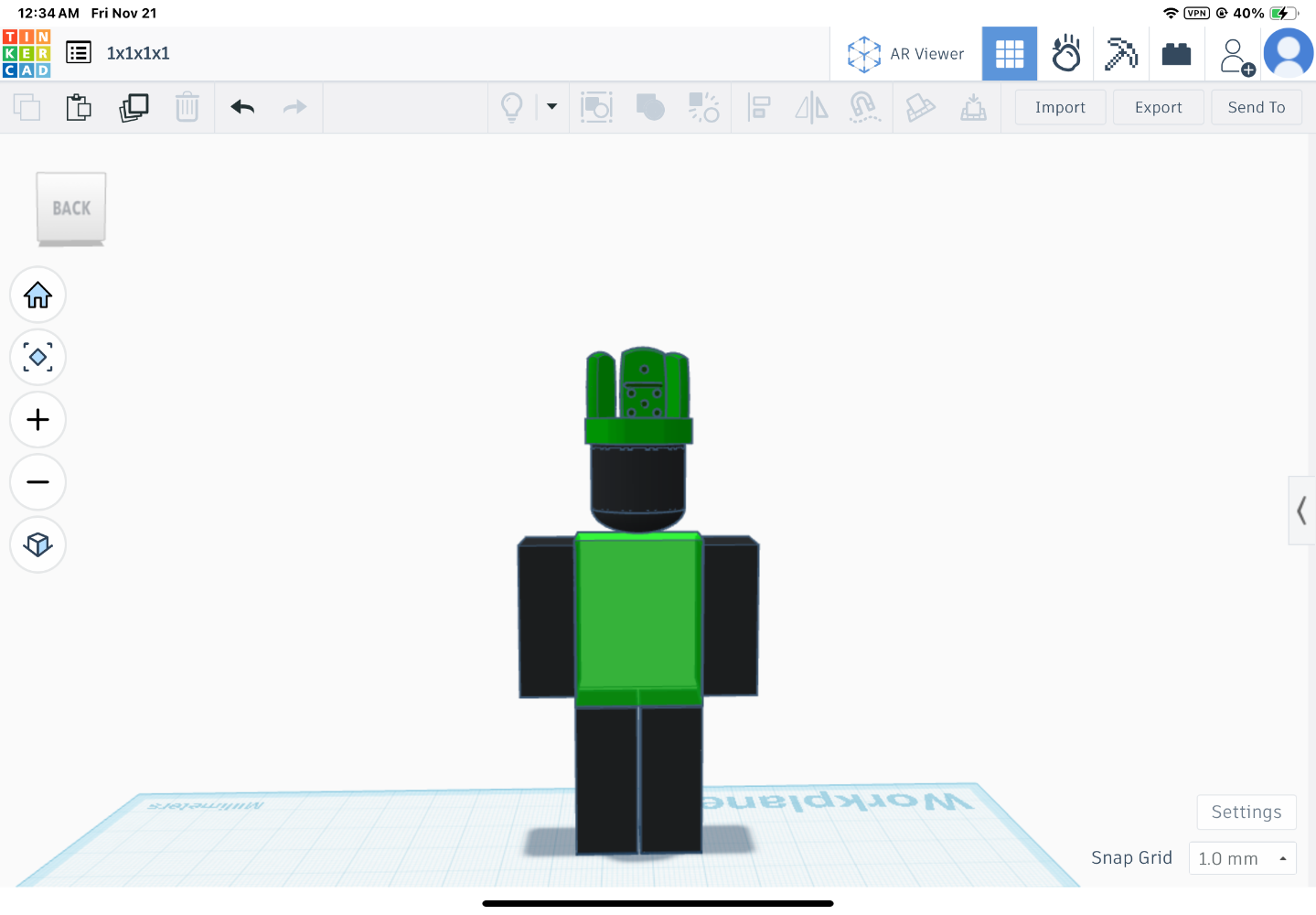Open the Snap Grid dropdown
This screenshot has width=1316, height=915.
[x=1242, y=858]
